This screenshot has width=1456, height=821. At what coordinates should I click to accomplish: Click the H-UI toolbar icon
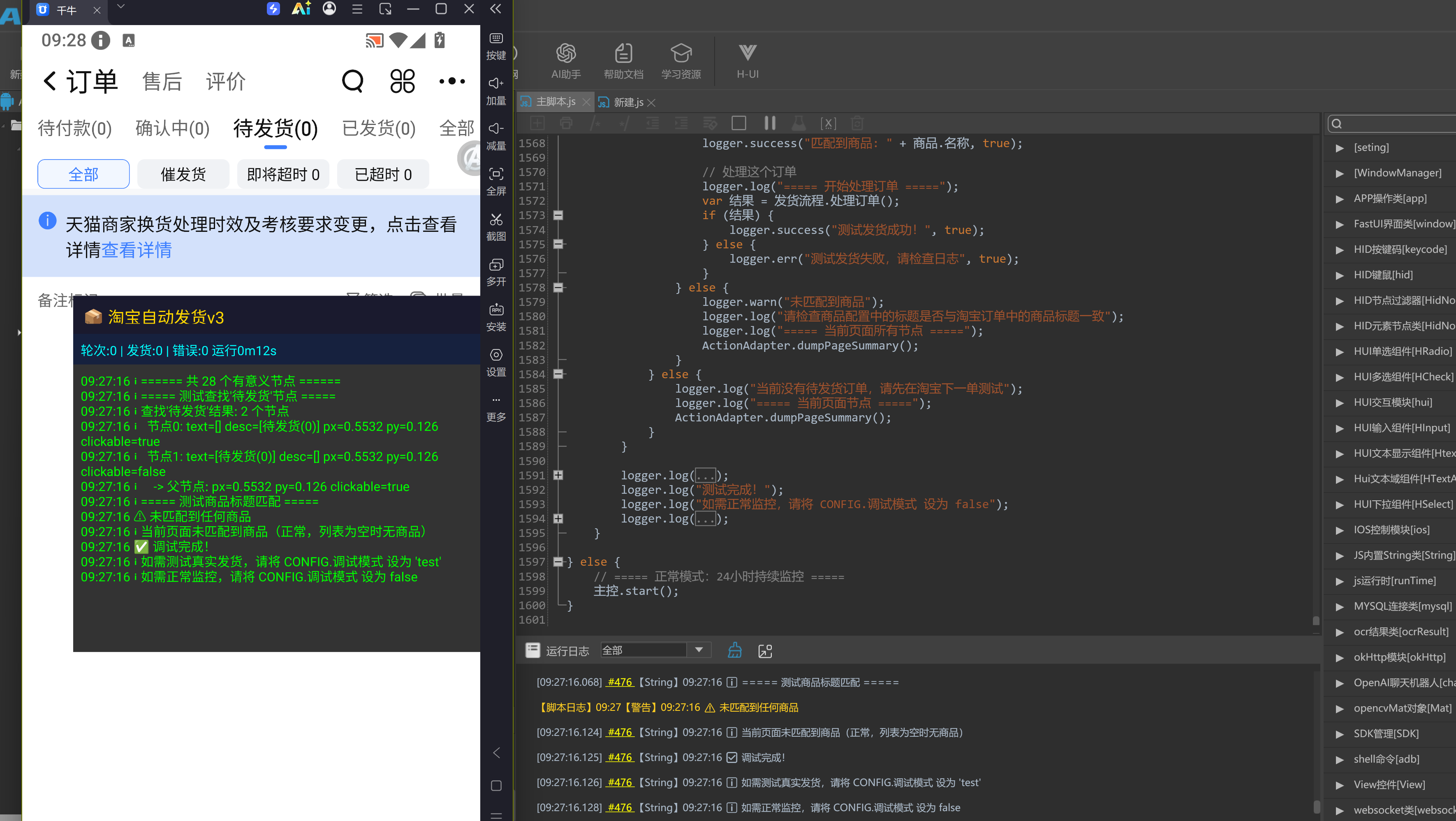pos(747,61)
